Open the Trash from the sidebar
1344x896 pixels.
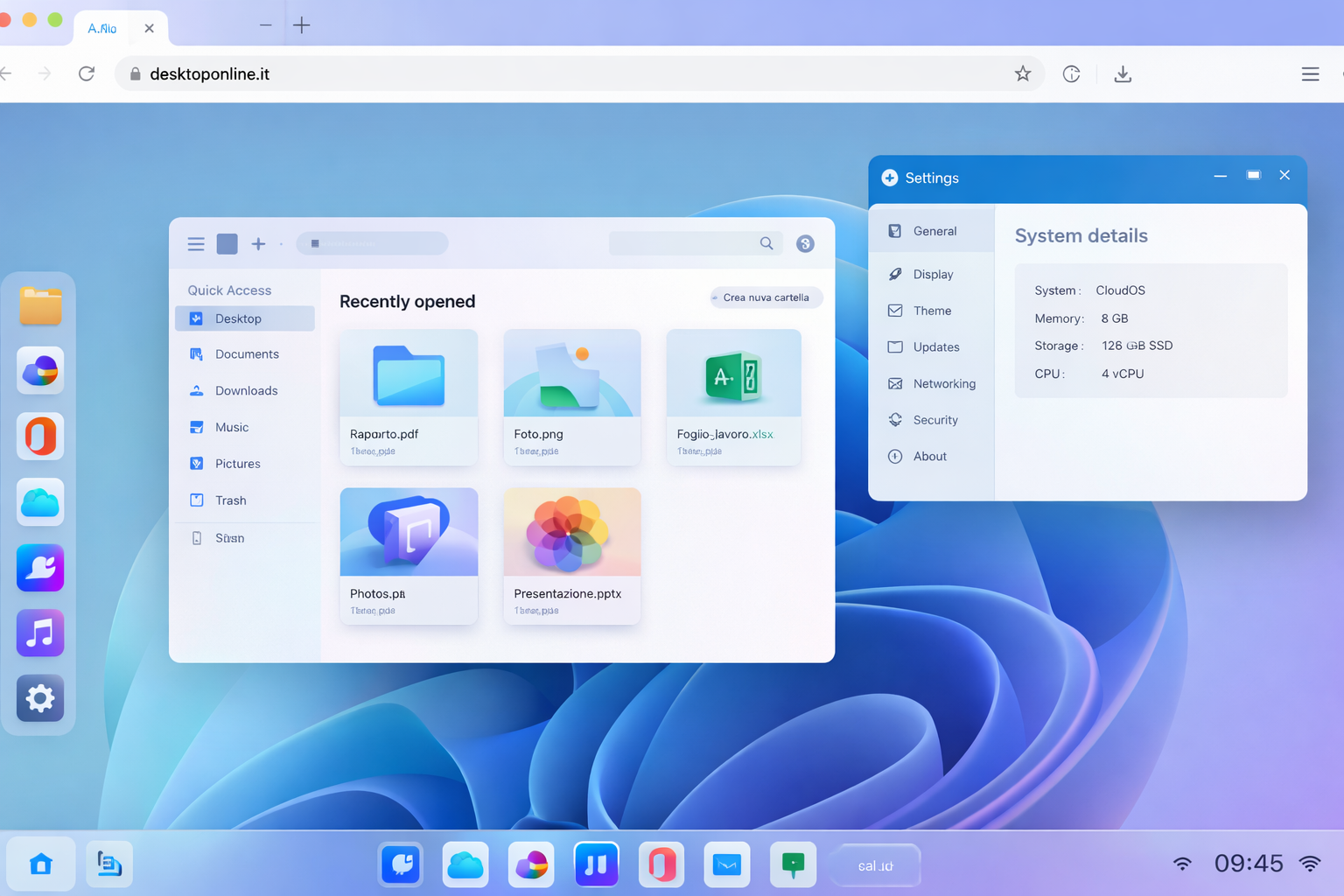(231, 500)
